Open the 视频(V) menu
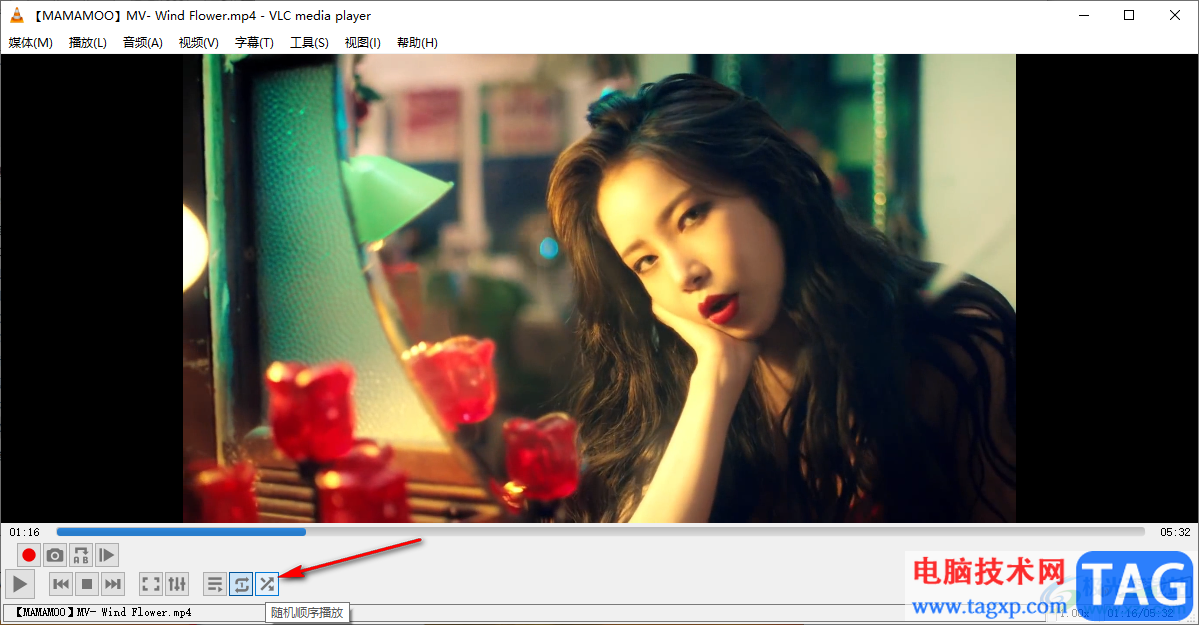1199x625 pixels. point(199,43)
